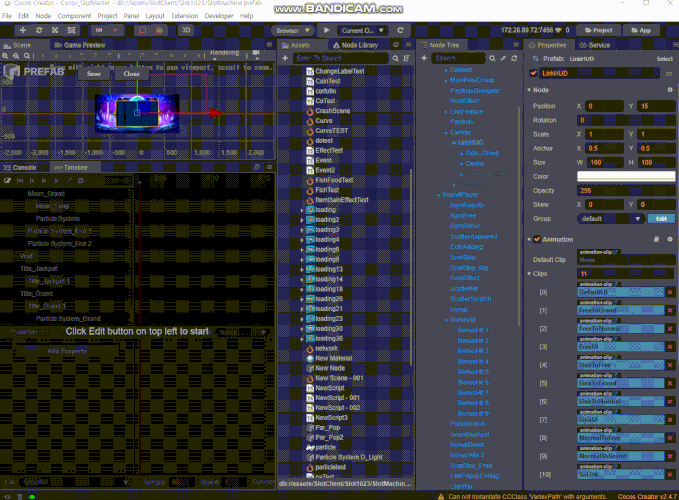This screenshot has width=679, height=500.
Task: Reset scene zoom with magnifier icon
Action: [27, 56]
